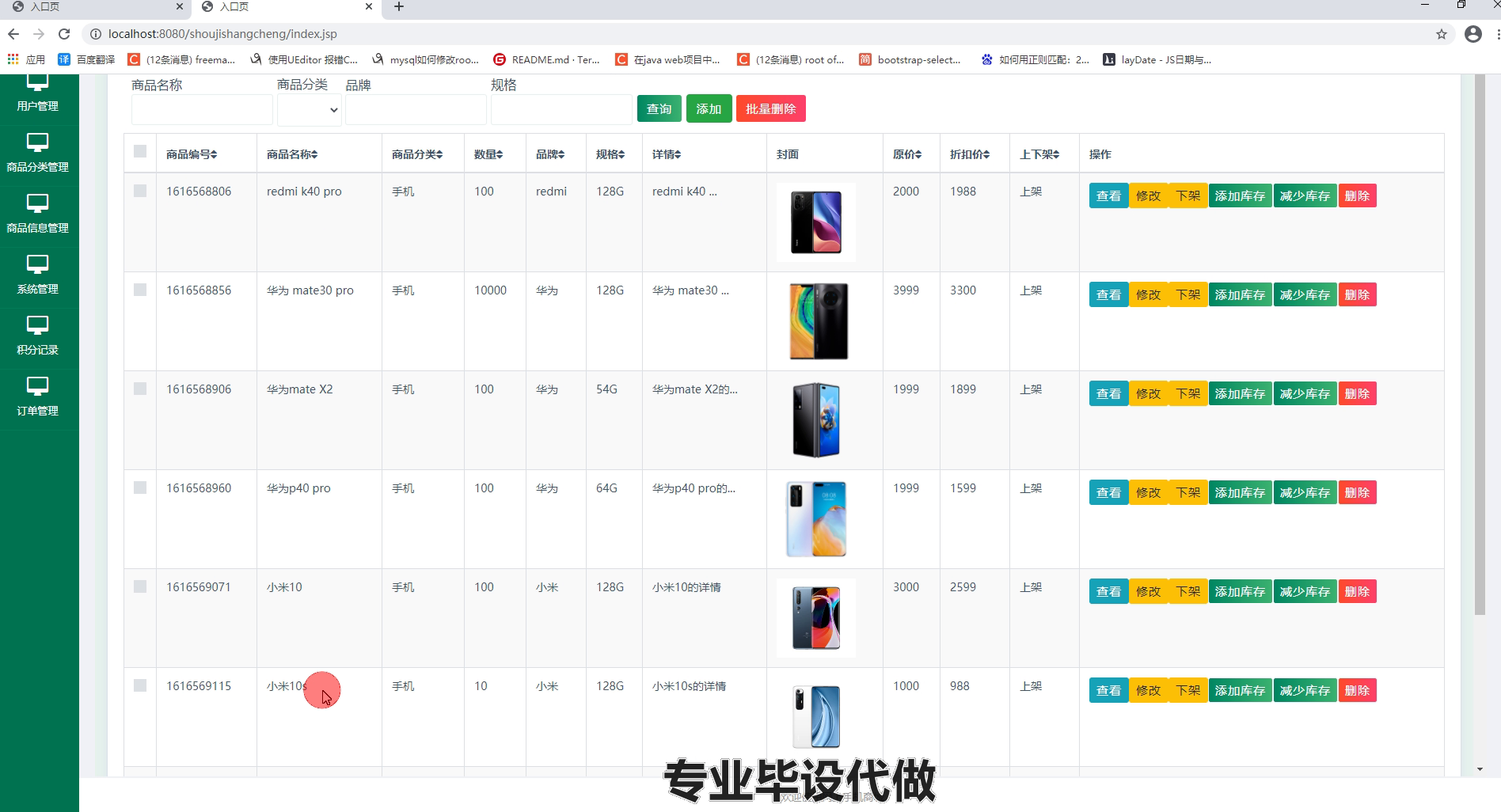Toggle select-all checkbox in table header

click(x=140, y=151)
